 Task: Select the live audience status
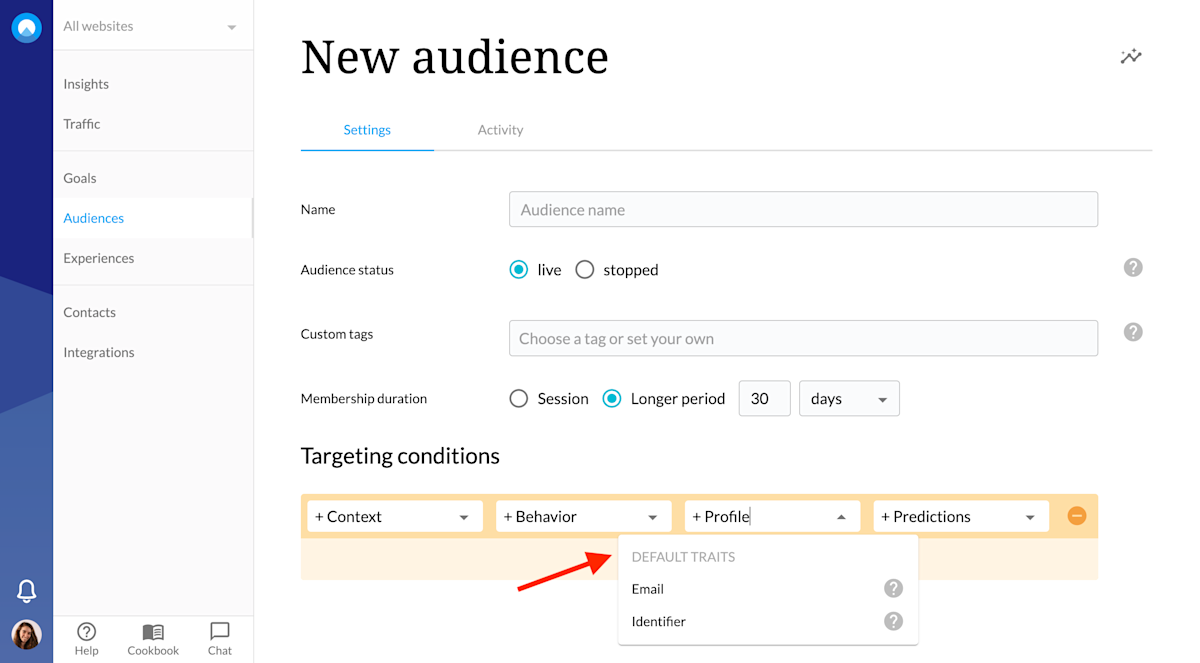[x=518, y=270]
